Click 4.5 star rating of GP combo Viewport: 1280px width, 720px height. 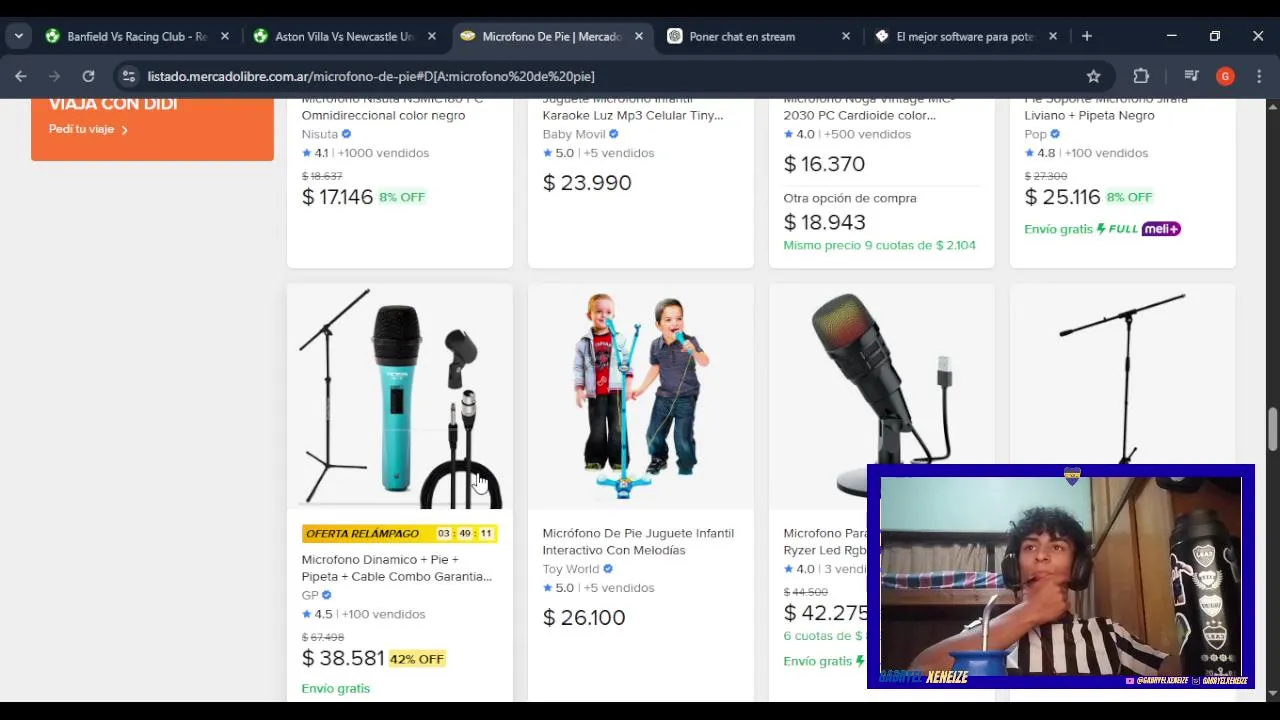(x=315, y=614)
